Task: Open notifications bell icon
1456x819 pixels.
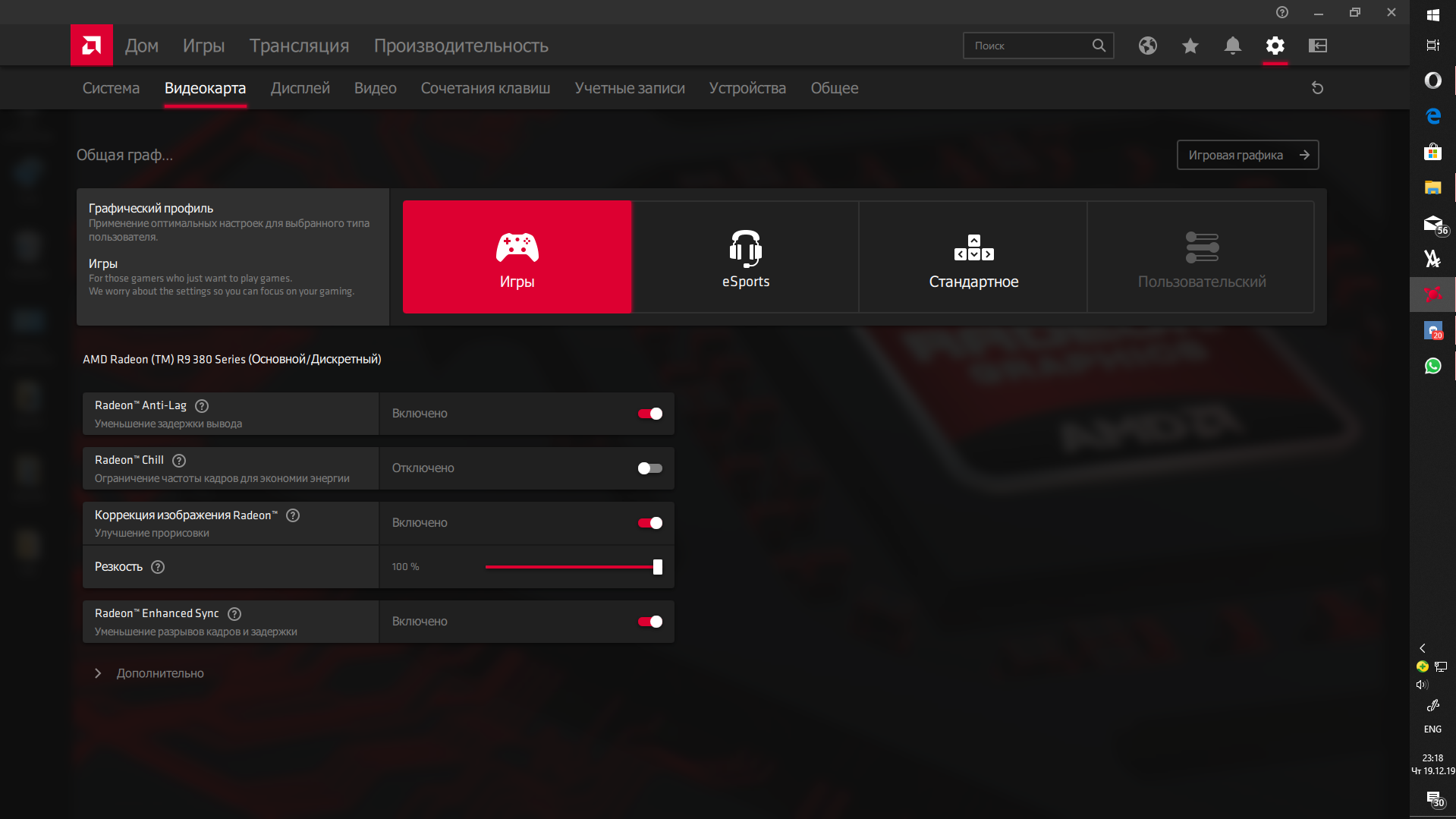Action: 1232,46
